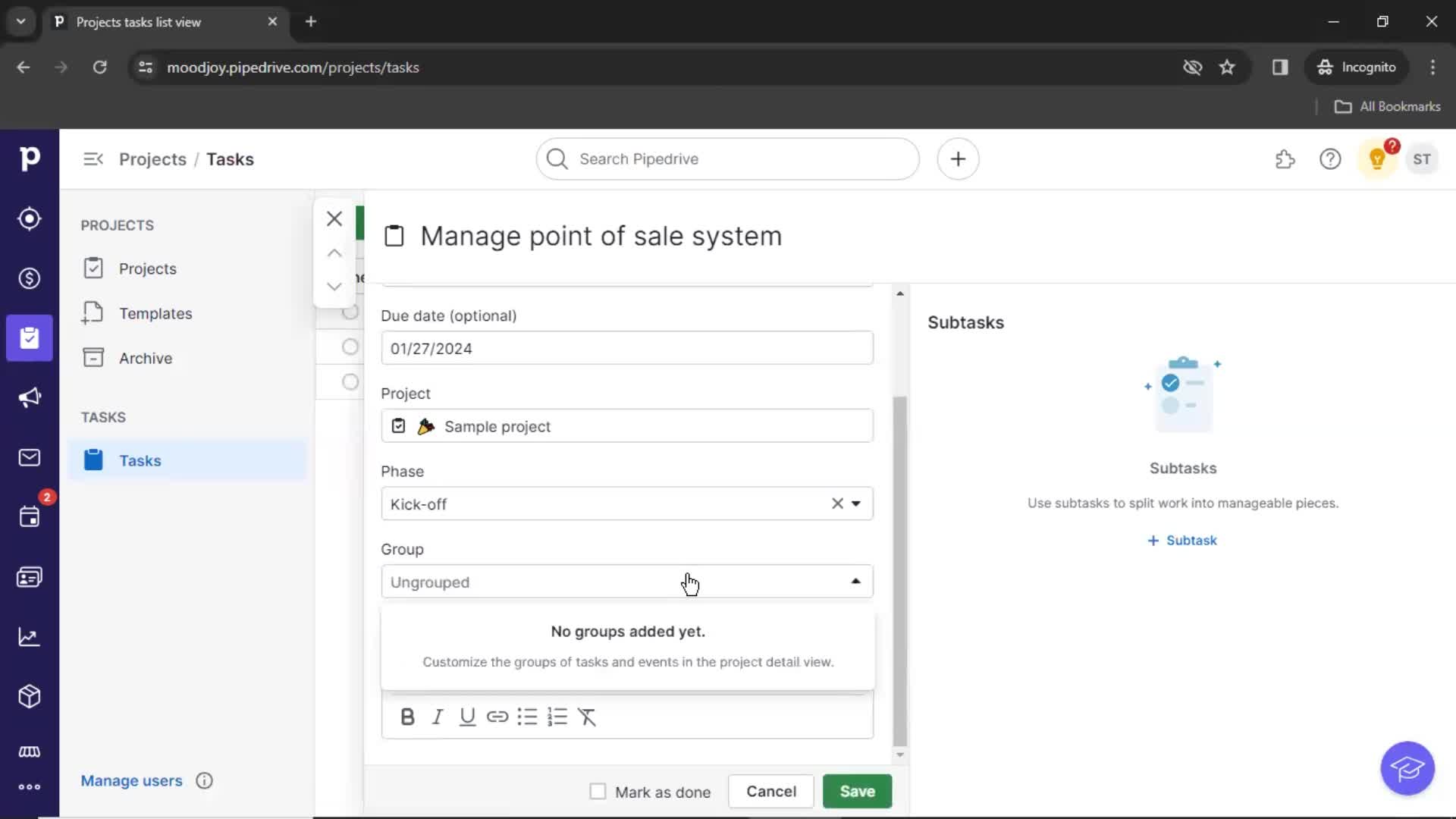
Task: Select the Bulleted list icon
Action: click(528, 717)
